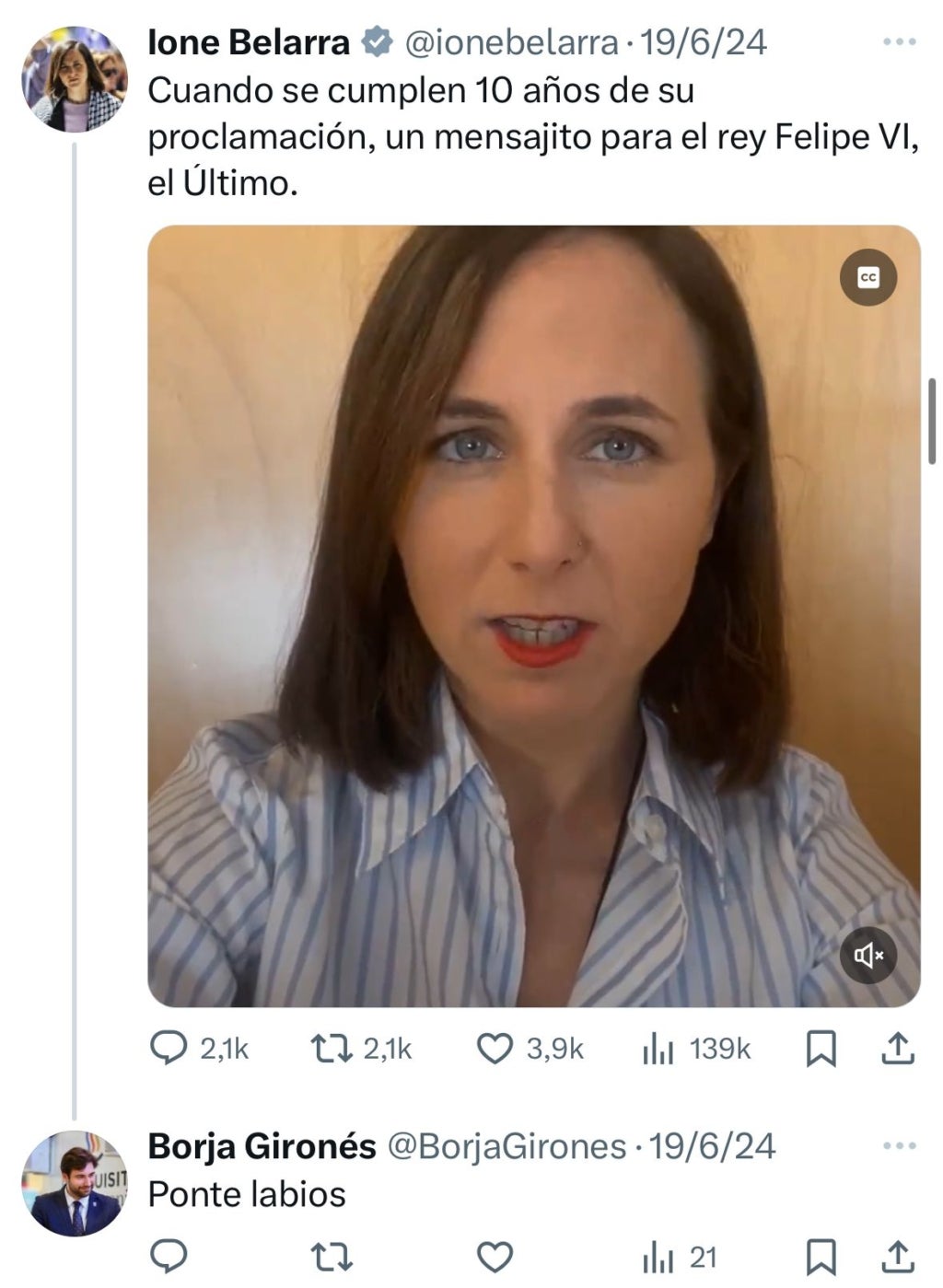Share Ione Belarra's tweet
Screen dimensions: 943x1288
(897, 1048)
